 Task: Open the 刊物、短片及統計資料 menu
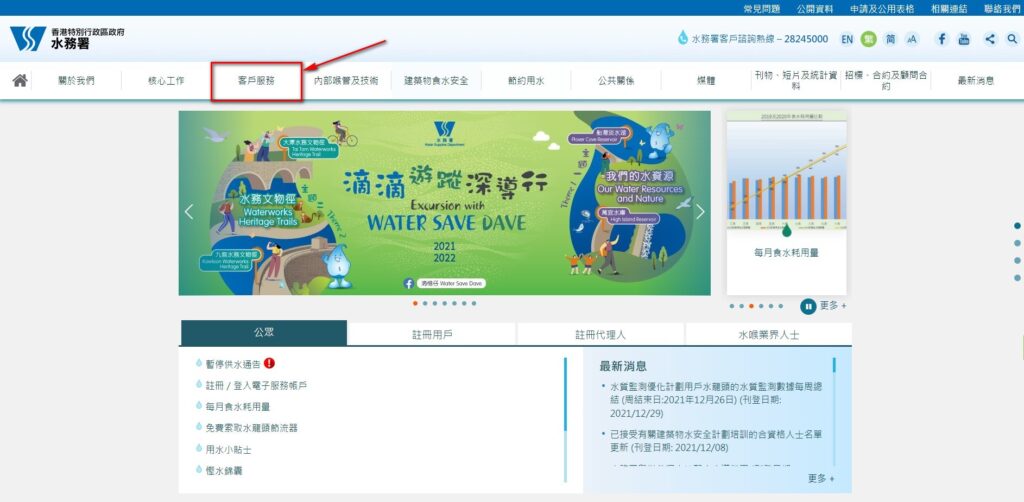(796, 81)
